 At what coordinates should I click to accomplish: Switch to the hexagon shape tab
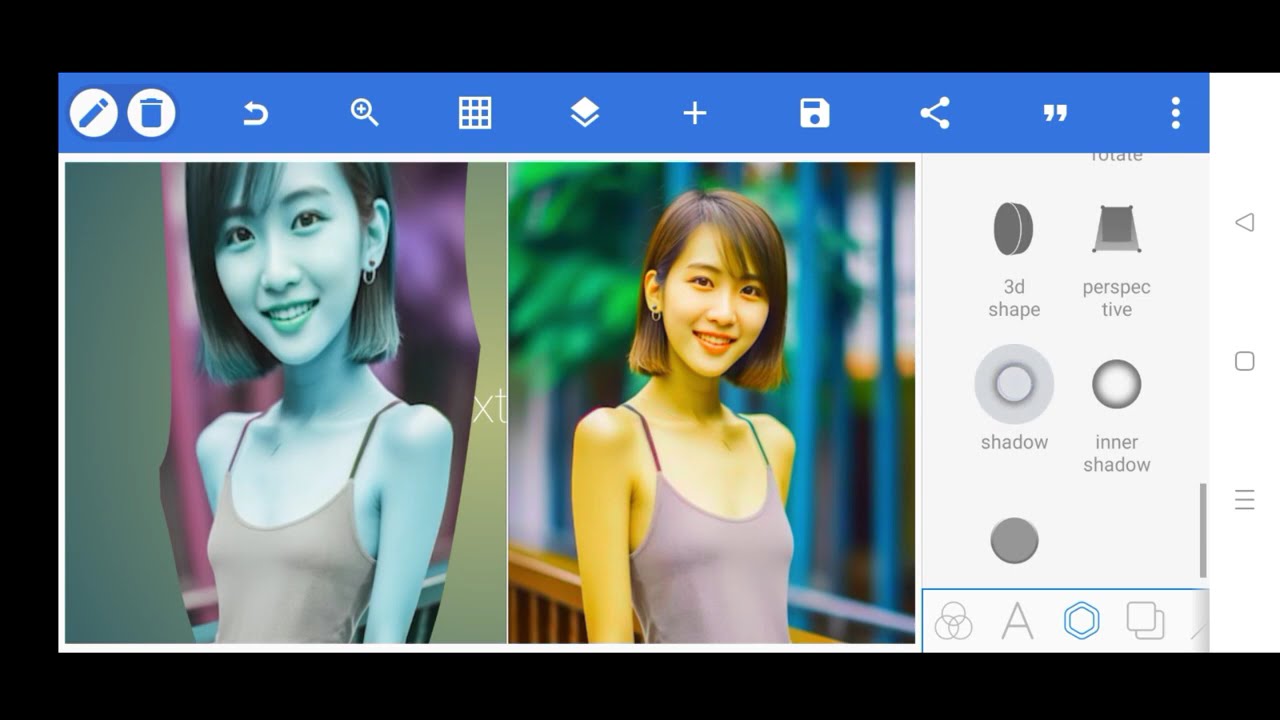[1081, 621]
